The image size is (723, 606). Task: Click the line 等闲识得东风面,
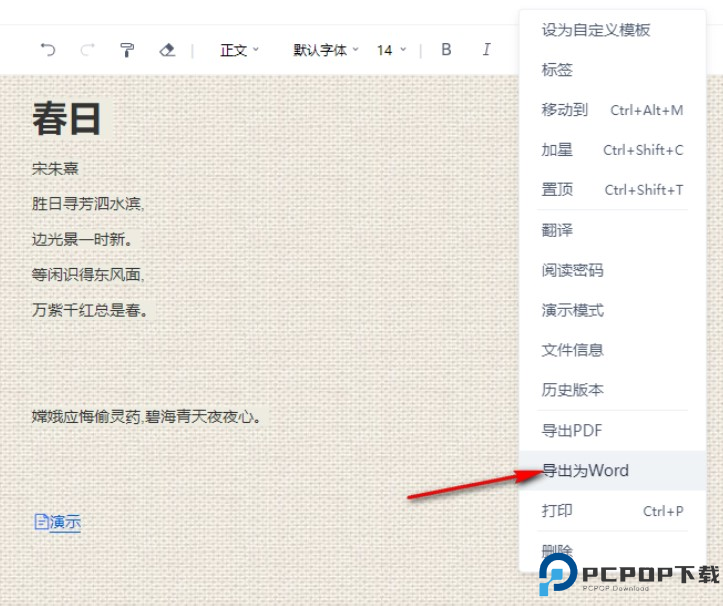click(x=88, y=274)
